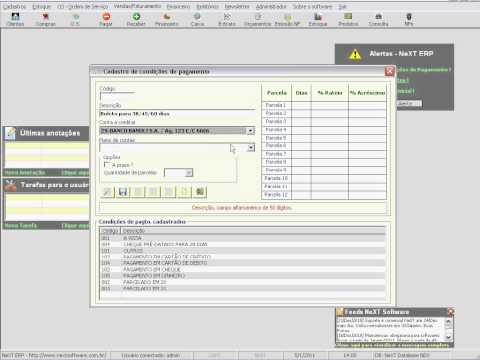Select the cheque pré-datado row in the list

243,244
